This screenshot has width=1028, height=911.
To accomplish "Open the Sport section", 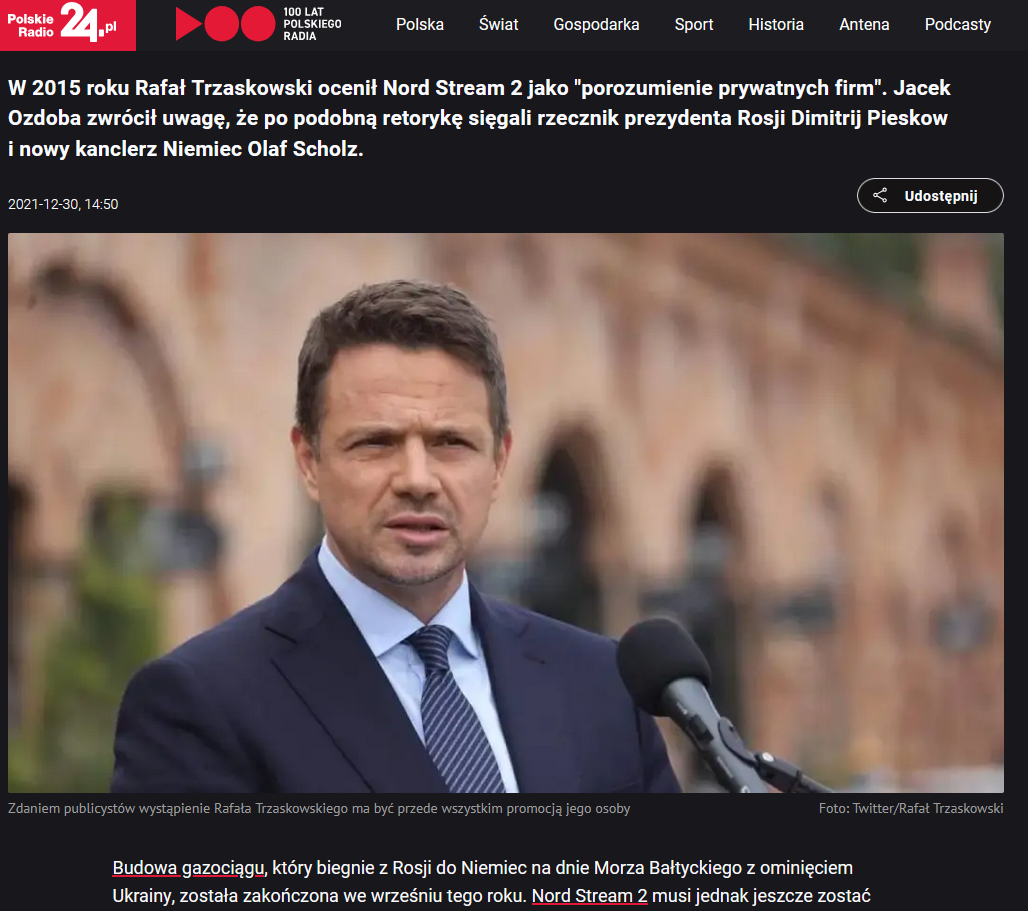I will [x=694, y=25].
